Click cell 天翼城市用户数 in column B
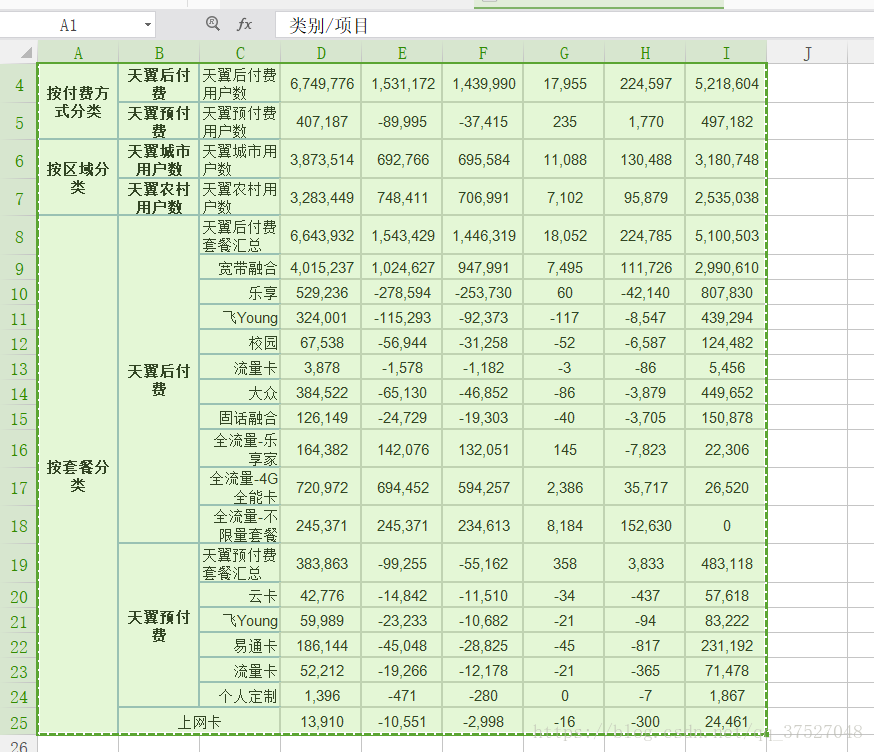The height and width of the screenshot is (752, 874). coord(159,159)
